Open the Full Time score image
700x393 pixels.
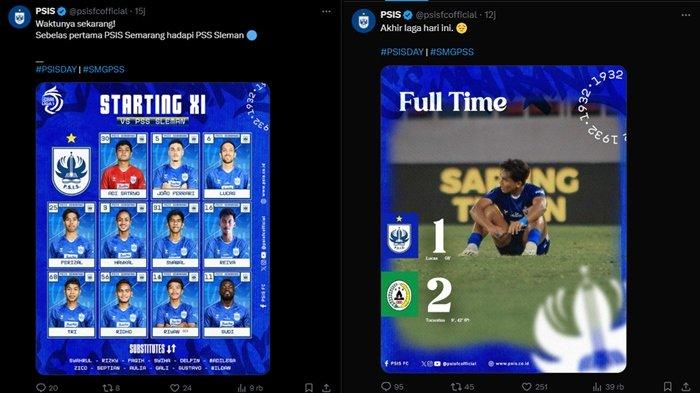(504, 219)
